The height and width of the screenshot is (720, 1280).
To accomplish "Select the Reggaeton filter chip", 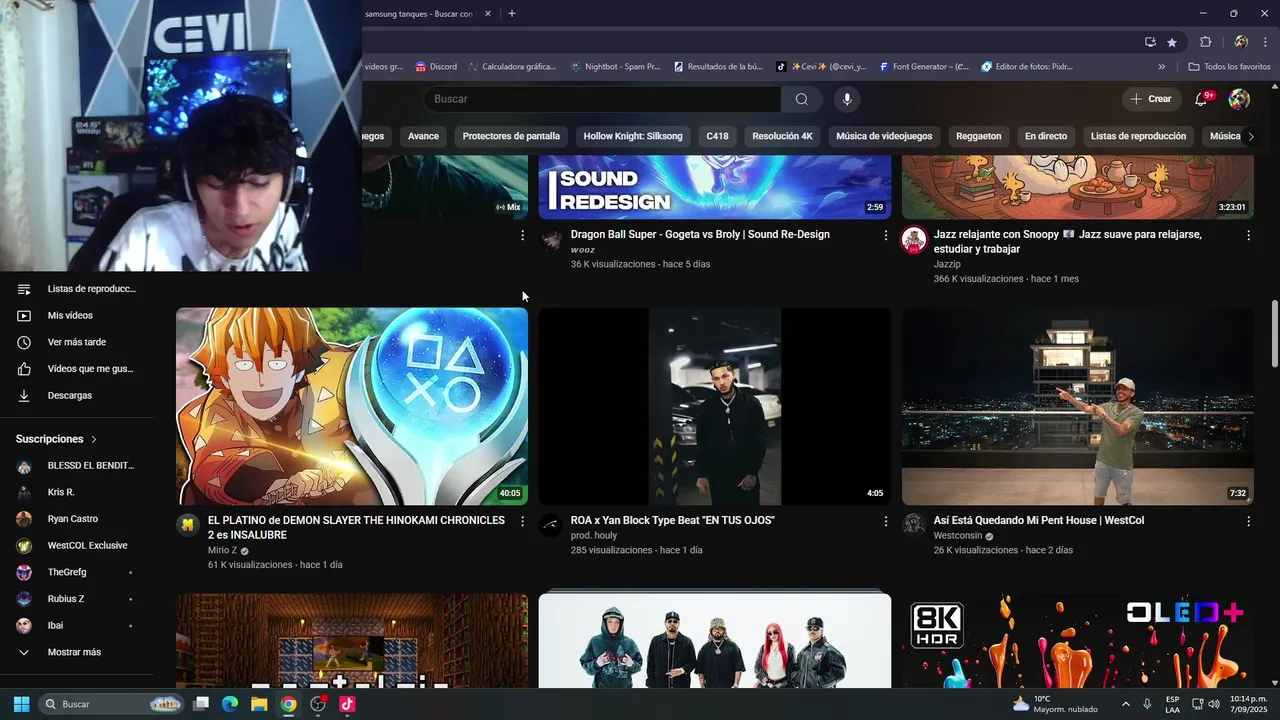I will [x=978, y=136].
